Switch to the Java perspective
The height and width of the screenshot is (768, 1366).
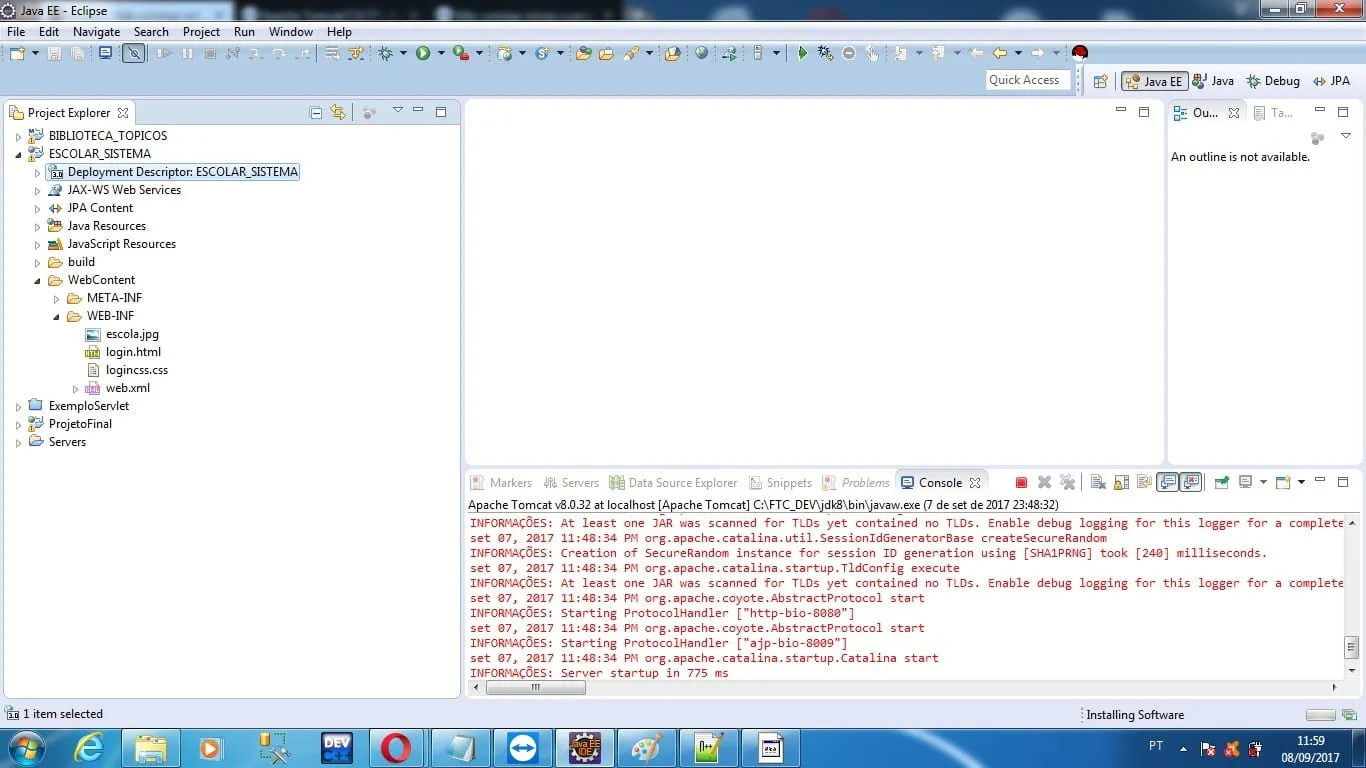(x=1213, y=82)
